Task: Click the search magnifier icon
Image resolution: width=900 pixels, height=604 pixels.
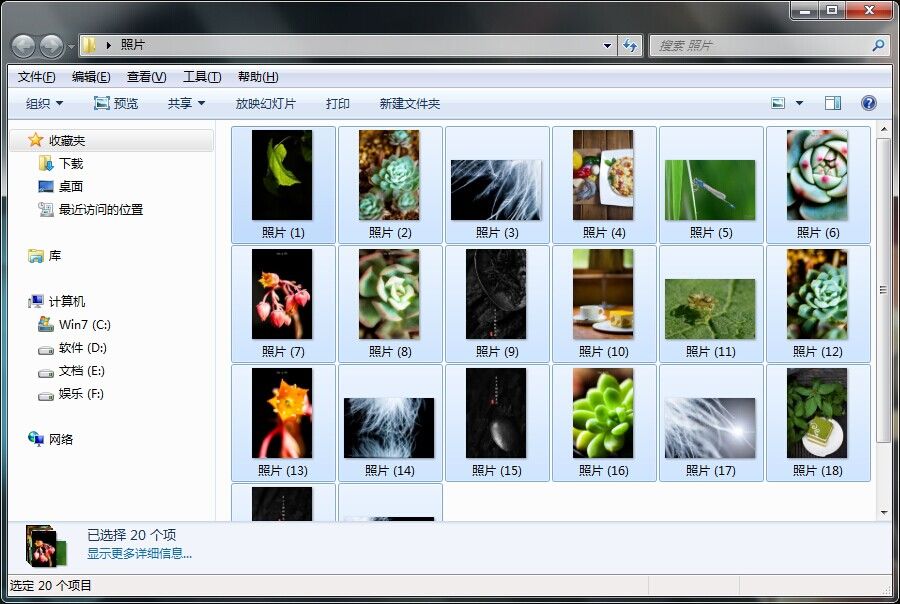Action: 878,45
